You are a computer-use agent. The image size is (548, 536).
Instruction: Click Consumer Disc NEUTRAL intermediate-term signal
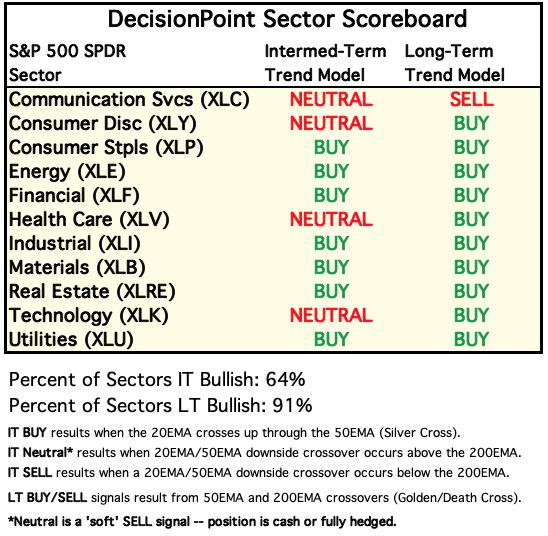(331, 124)
